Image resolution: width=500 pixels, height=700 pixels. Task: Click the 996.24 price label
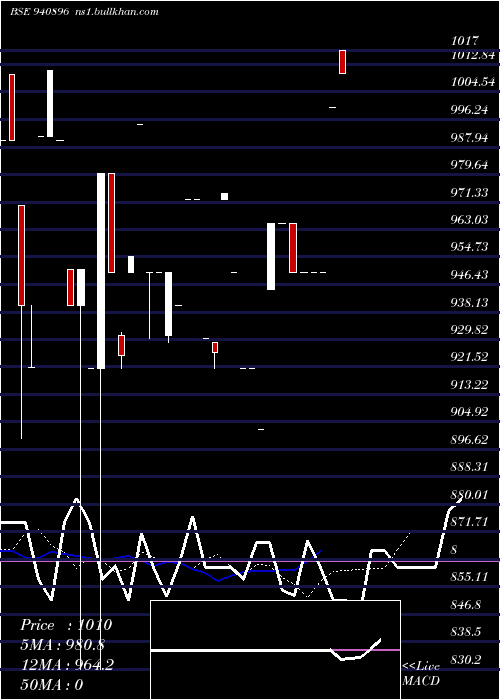[469, 110]
